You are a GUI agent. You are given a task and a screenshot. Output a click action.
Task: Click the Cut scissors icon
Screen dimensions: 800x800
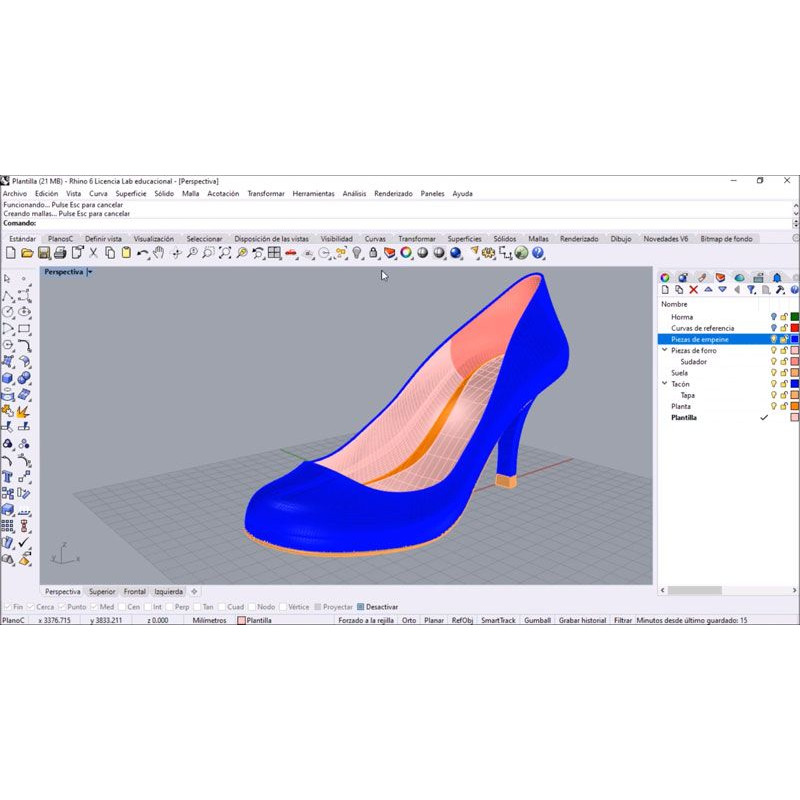coord(94,254)
